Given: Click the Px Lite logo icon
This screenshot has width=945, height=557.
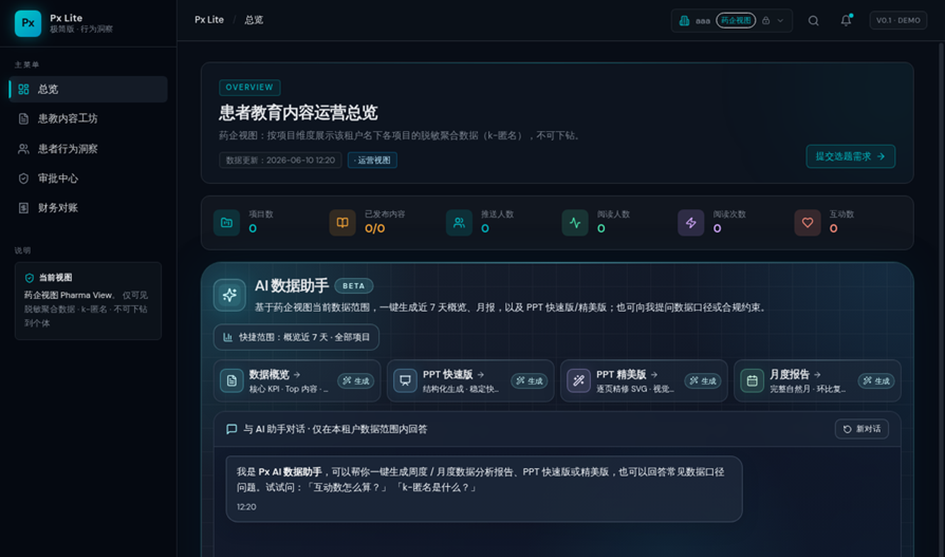Looking at the screenshot, I should pos(28,23).
